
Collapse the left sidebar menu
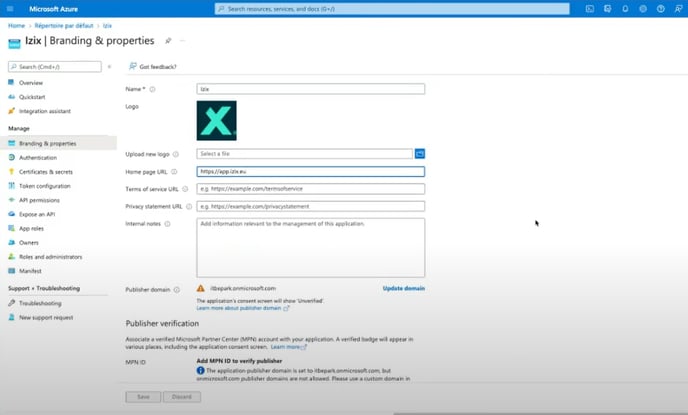click(x=109, y=67)
